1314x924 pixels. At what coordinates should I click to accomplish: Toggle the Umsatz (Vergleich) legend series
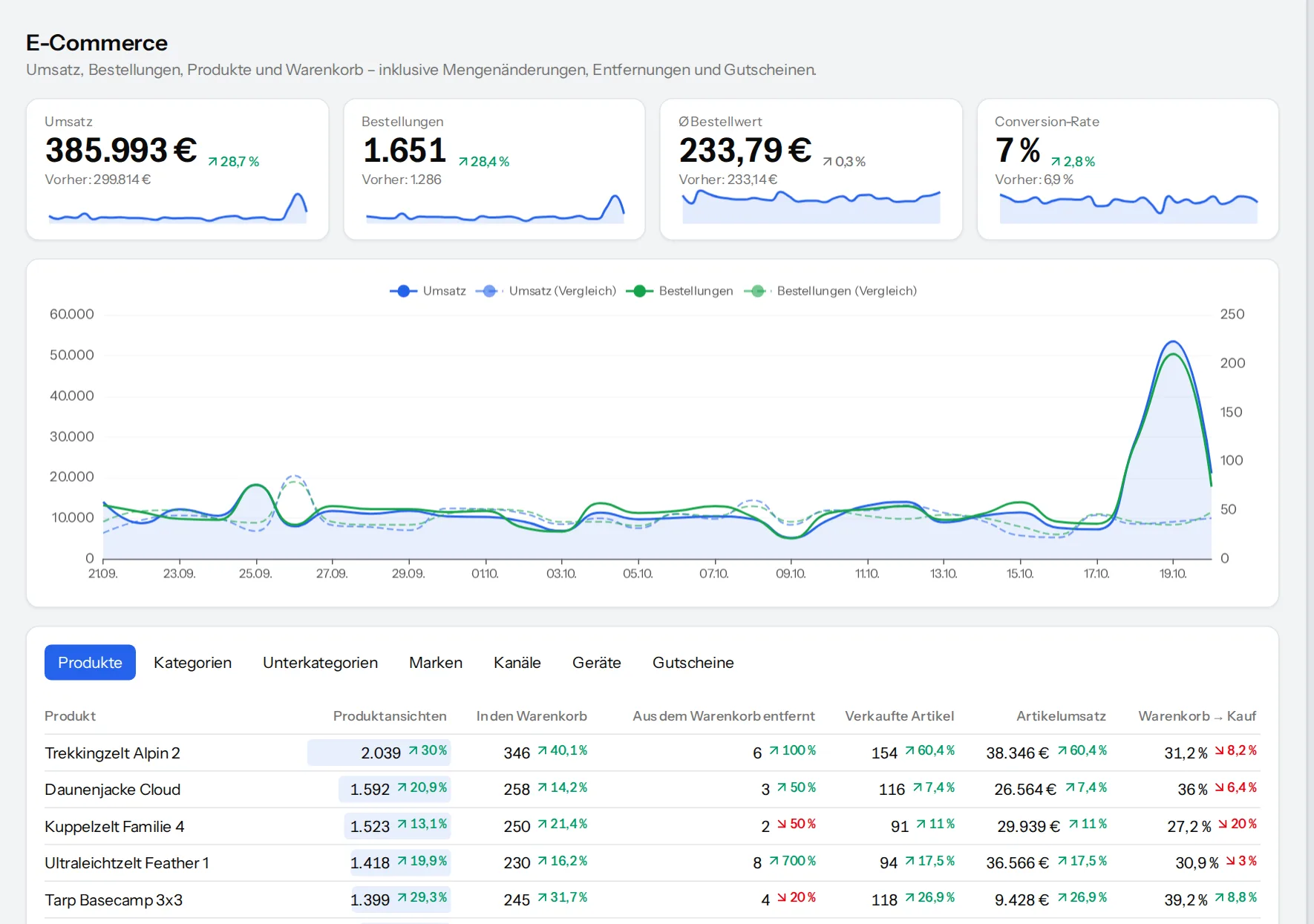click(546, 291)
